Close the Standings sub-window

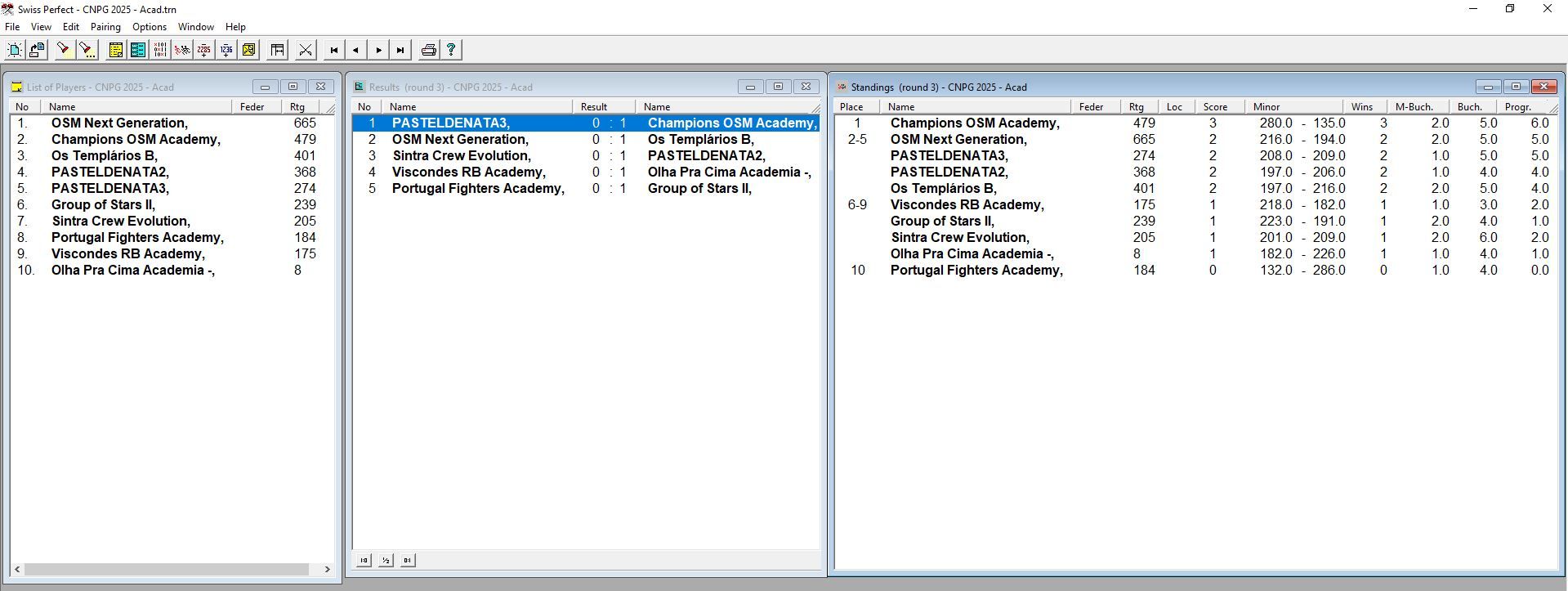(x=1543, y=87)
